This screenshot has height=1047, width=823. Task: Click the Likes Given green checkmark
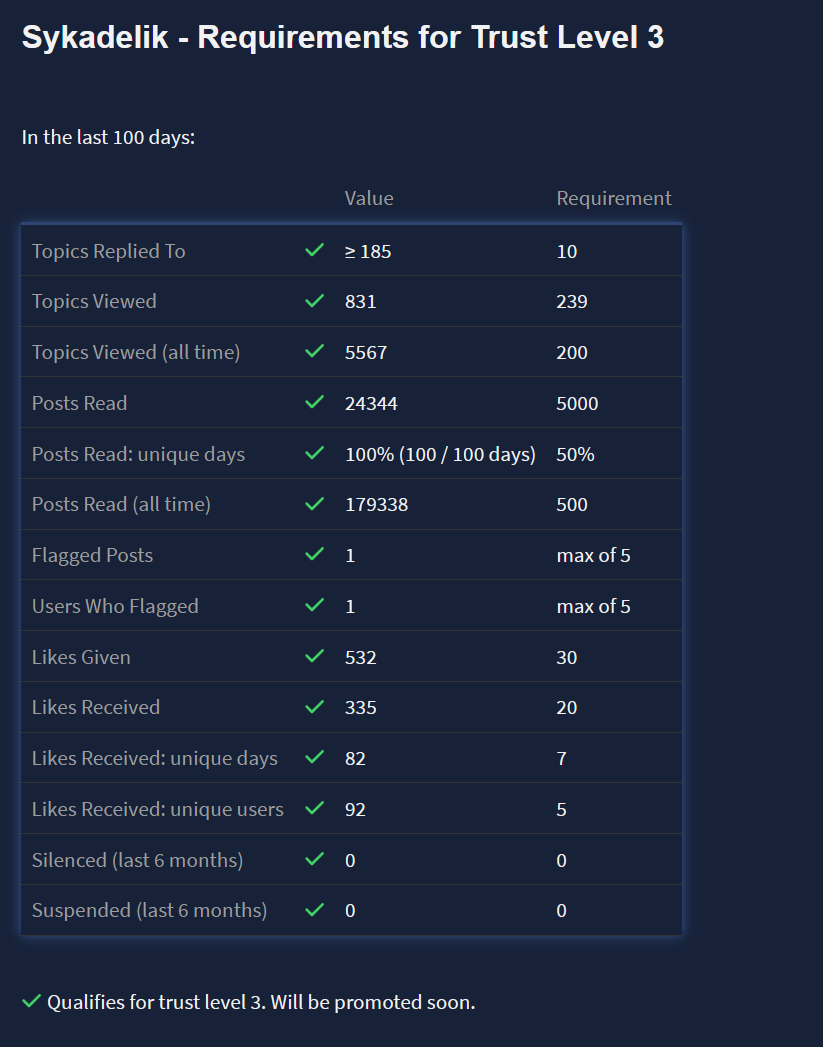pyautogui.click(x=314, y=656)
